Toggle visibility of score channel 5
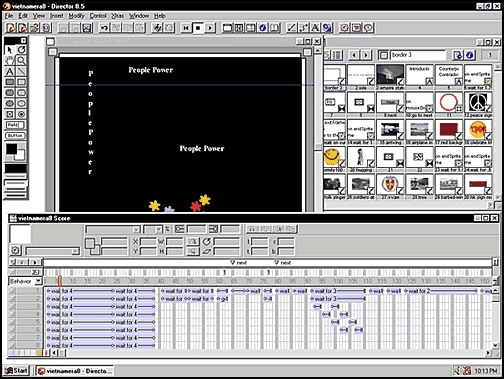This screenshot has height=379, width=504. click(x=12, y=322)
